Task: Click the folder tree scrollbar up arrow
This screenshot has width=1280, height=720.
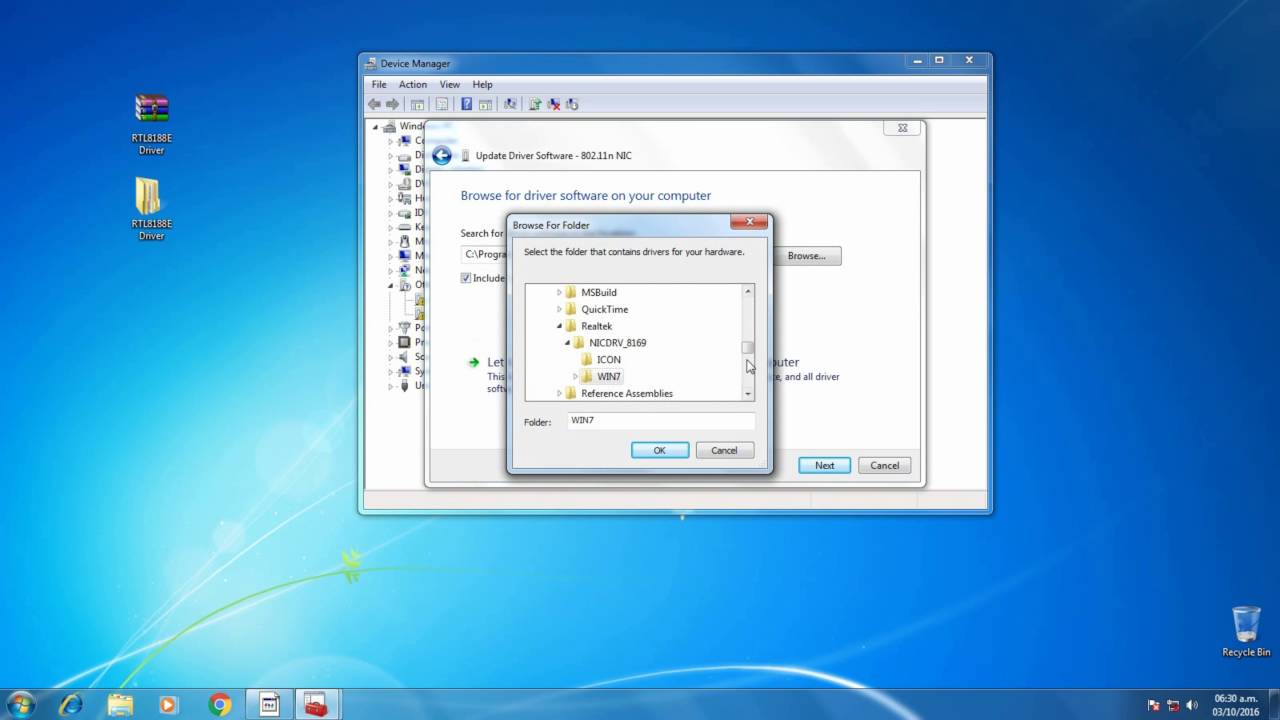Action: pos(747,291)
